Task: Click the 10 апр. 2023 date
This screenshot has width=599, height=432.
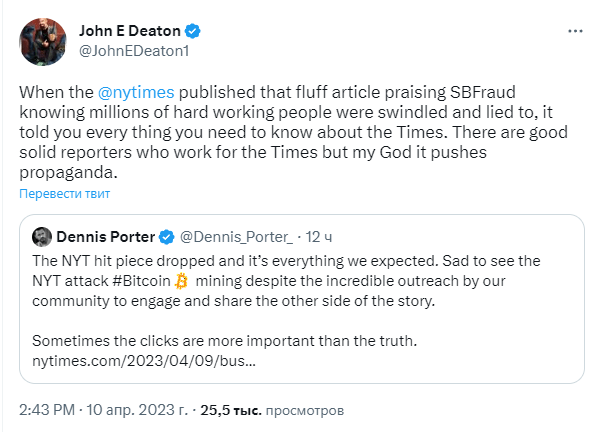Action: point(137,410)
